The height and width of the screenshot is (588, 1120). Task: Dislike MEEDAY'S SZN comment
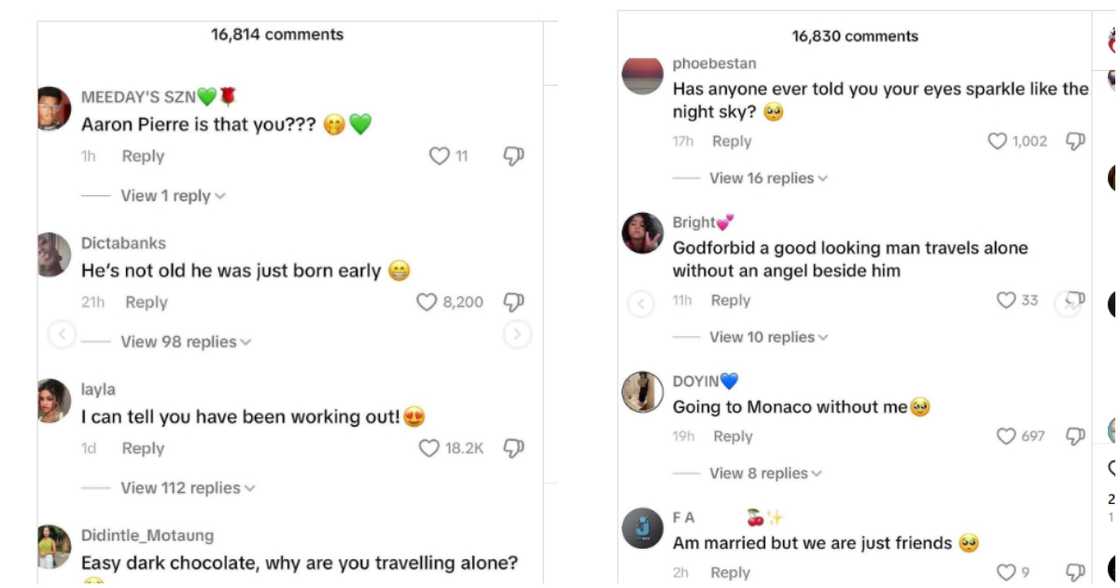[513, 156]
